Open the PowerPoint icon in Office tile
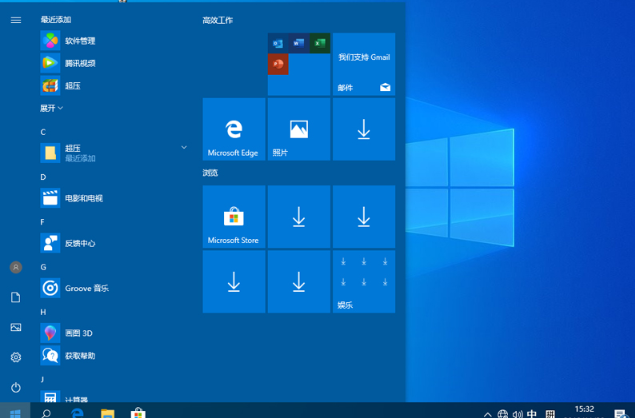This screenshot has width=635, height=418. [x=278, y=64]
